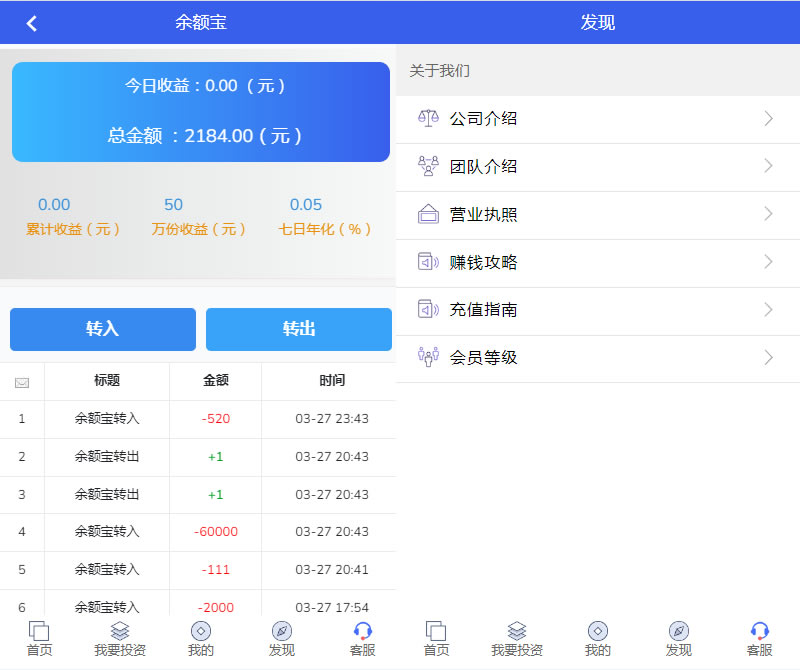This screenshot has width=800, height=670.
Task: Expand the 团队介绍 row chevron
Action: click(x=768, y=166)
